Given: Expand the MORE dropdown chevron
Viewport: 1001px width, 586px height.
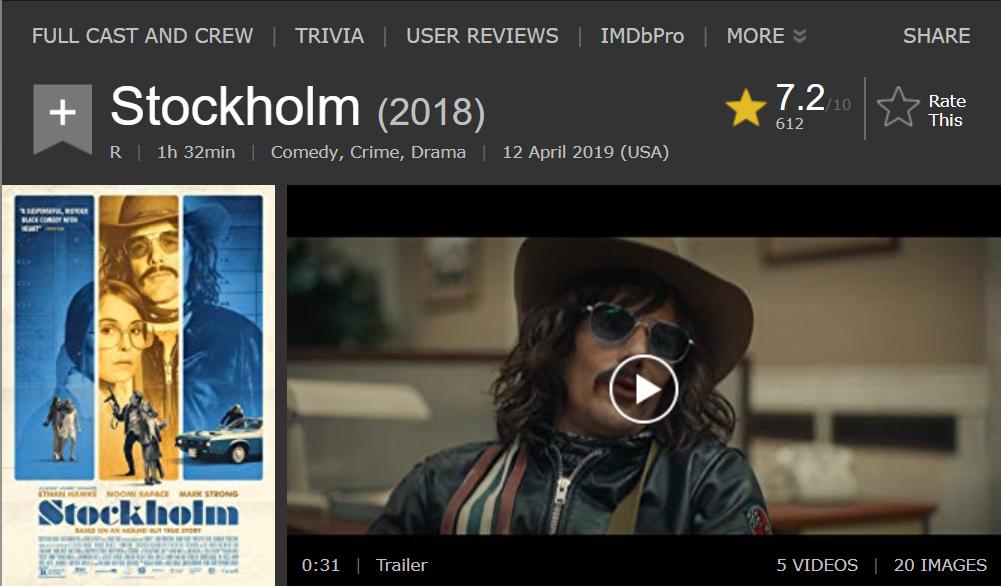Looking at the screenshot, I should pos(799,36).
